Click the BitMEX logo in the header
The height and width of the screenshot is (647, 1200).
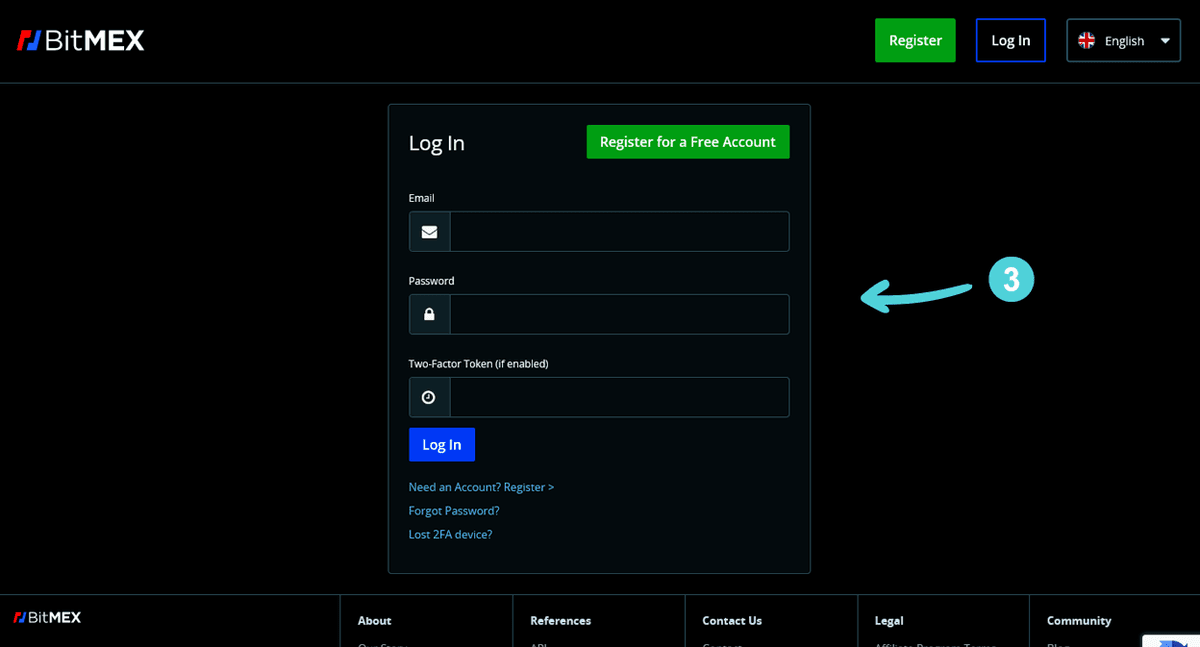click(x=81, y=41)
